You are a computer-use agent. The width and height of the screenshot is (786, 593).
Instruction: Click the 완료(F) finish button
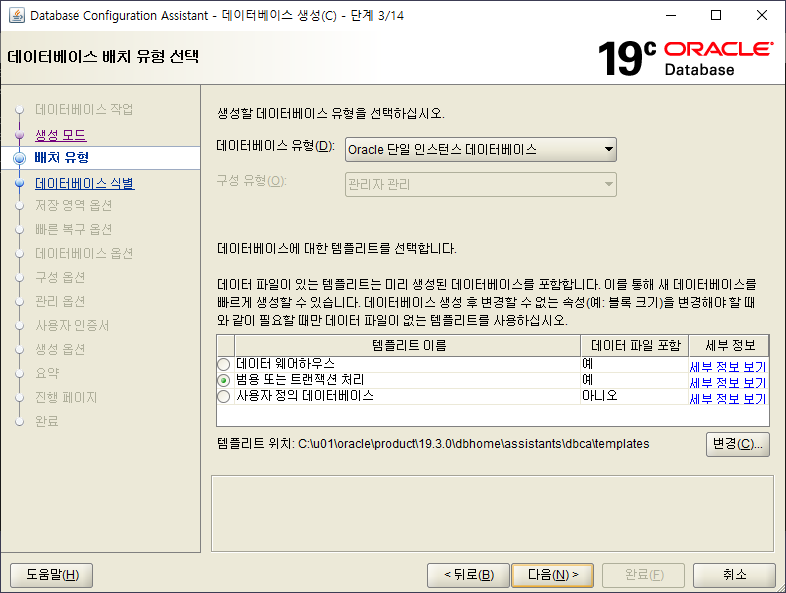coord(644,574)
